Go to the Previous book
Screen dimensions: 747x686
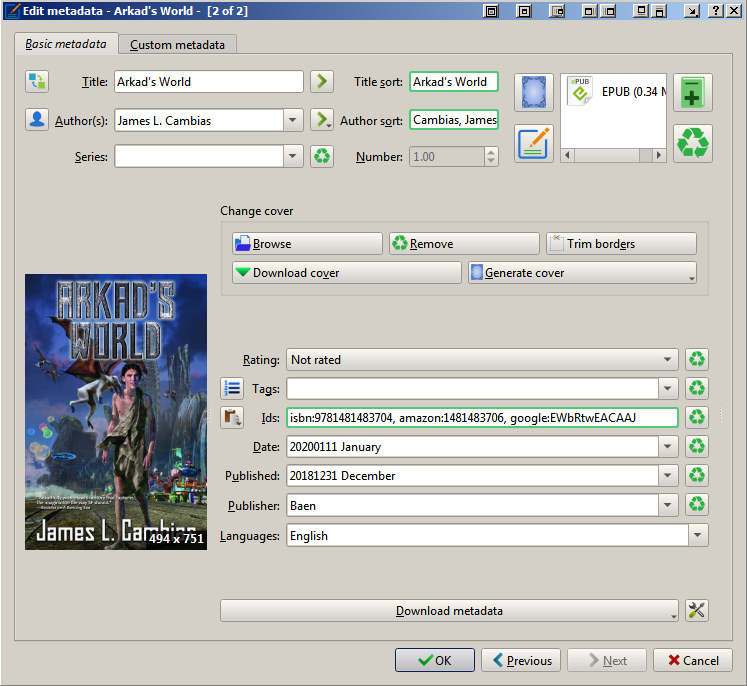(x=521, y=660)
